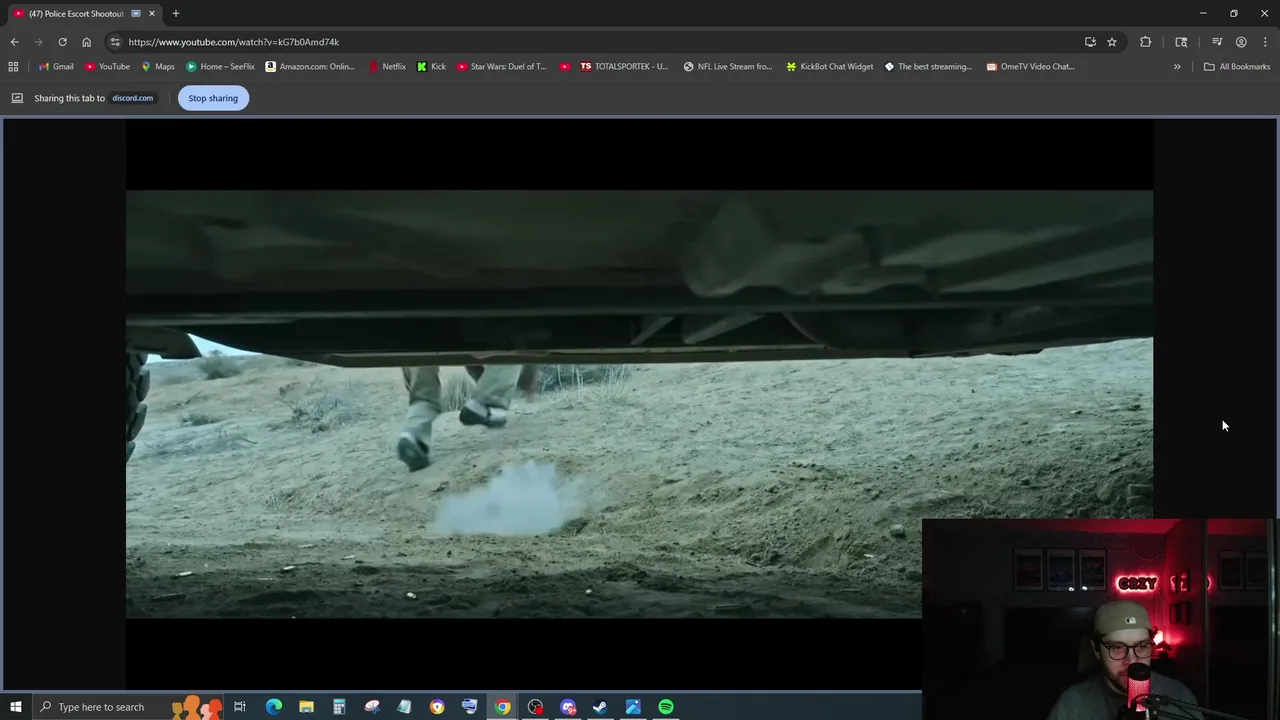Open site information icon in address bar
This screenshot has height=720, width=1280.
[x=115, y=42]
